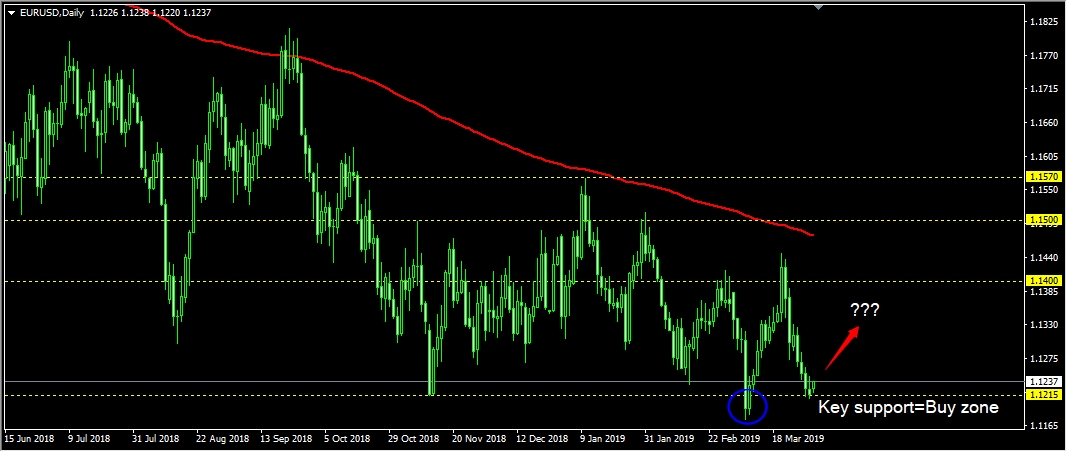This screenshot has height=452, width=1067.
Task: Click the yellow 1.1570 level price tag
Action: coord(1044,177)
